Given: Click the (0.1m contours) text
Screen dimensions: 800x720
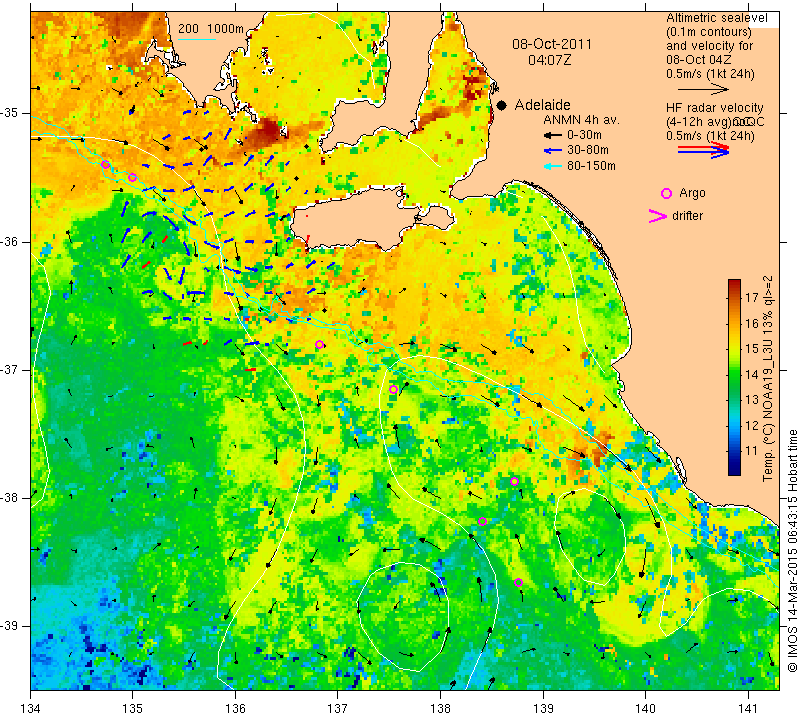Looking at the screenshot, I should pos(708,32).
